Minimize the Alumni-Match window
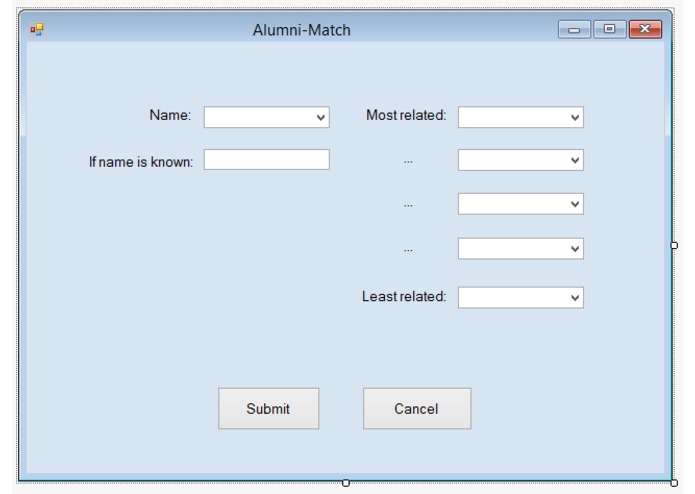Screen dimensions: 695x494 tap(574, 30)
